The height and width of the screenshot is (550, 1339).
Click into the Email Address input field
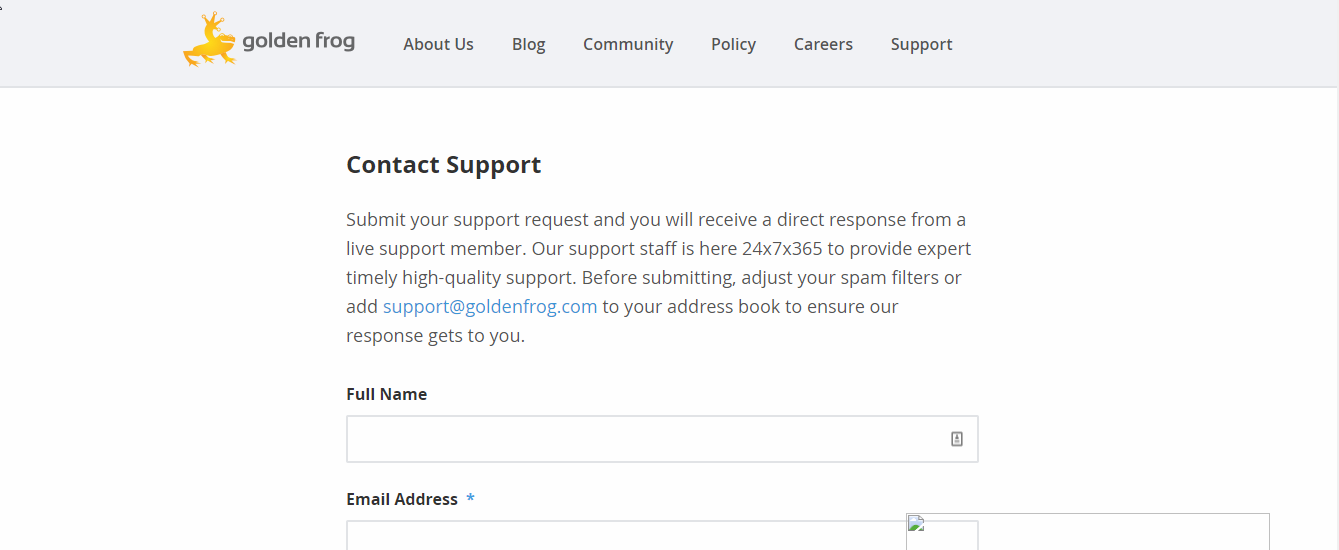click(626, 535)
